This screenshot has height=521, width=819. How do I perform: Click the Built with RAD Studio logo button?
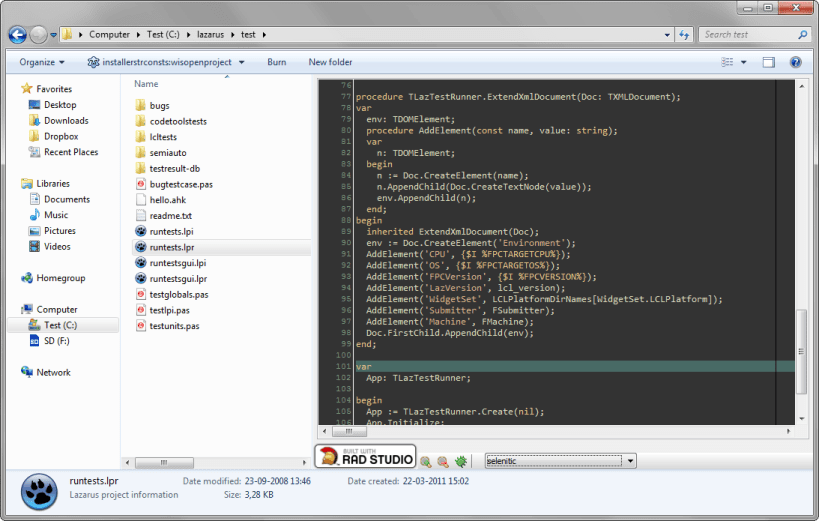tap(365, 458)
